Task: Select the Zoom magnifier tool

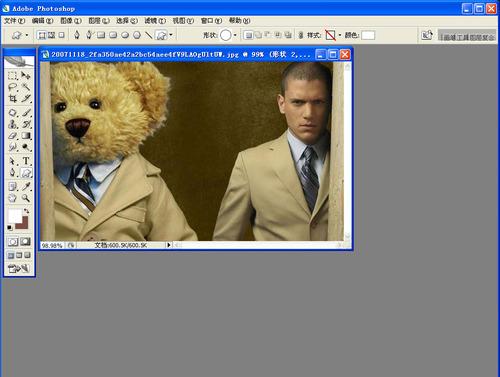Action: [26, 198]
